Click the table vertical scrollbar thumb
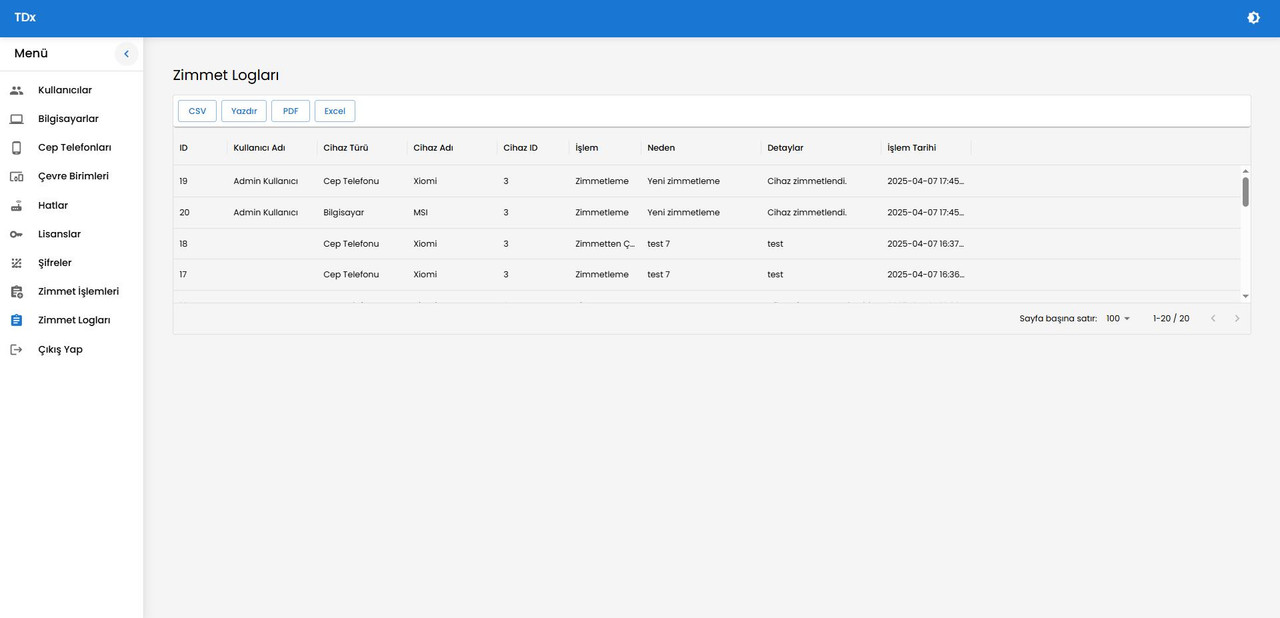1280x618 pixels. [x=1245, y=192]
